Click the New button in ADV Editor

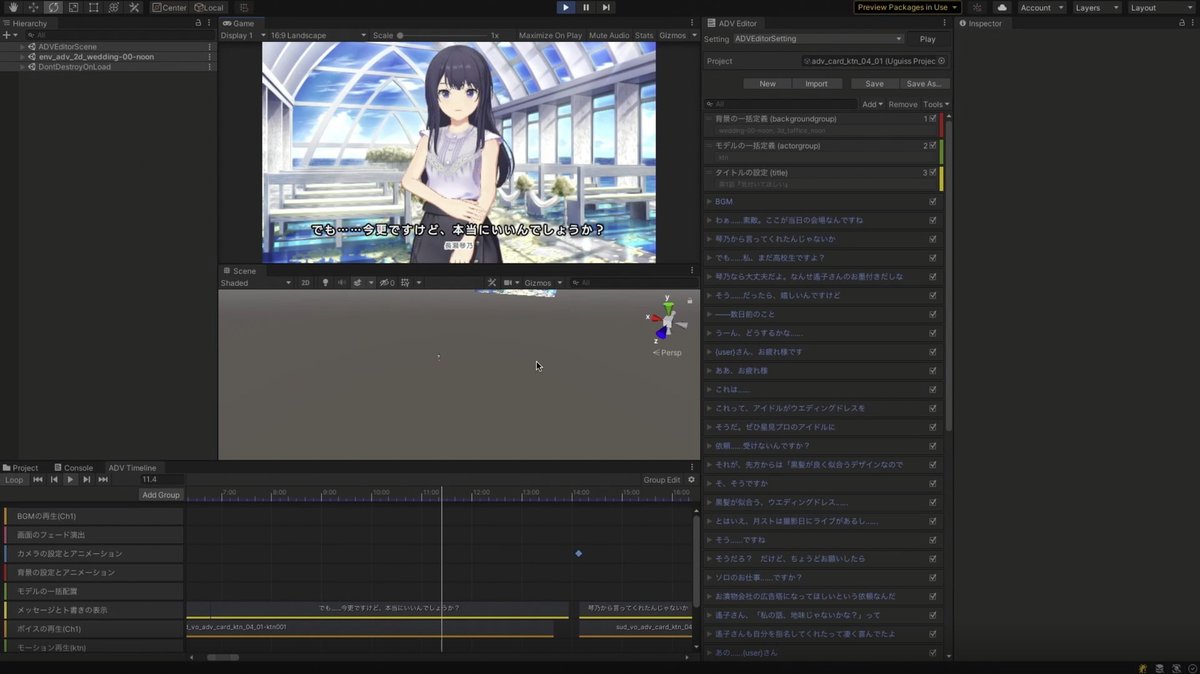768,84
